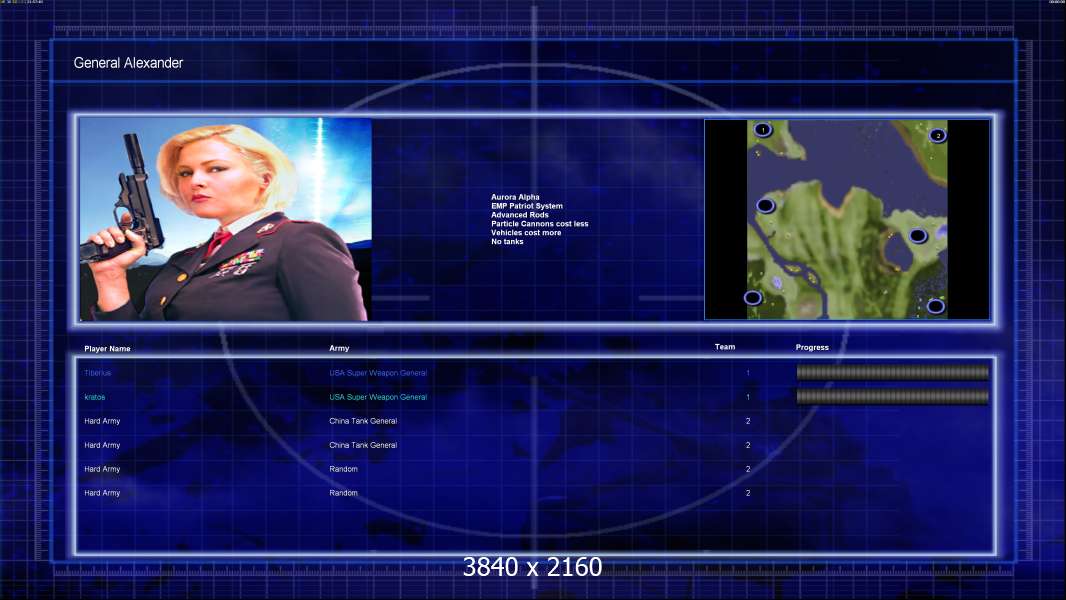Viewport: 1066px width, 600px height.
Task: Click the Progress column header
Action: point(812,347)
